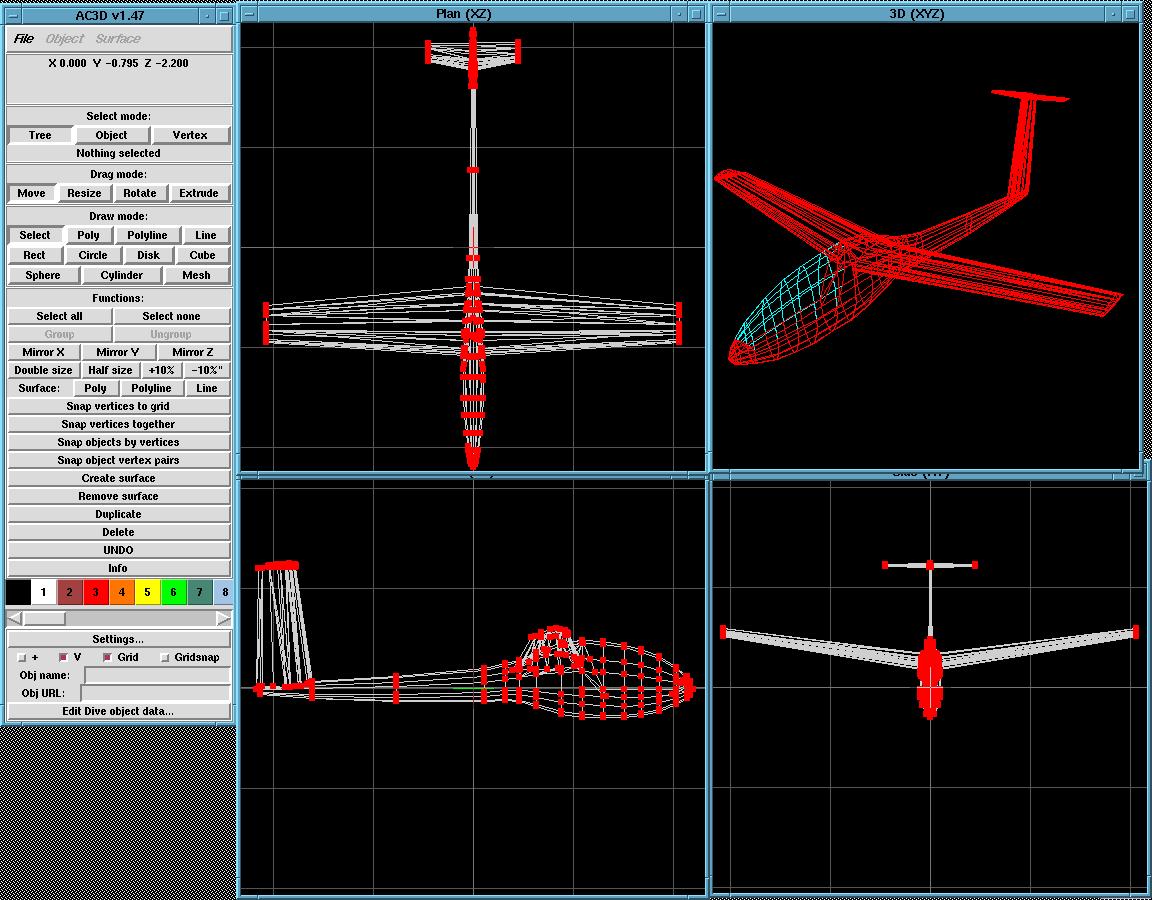Click the Obj name input field
The image size is (1152, 900).
pos(156,676)
